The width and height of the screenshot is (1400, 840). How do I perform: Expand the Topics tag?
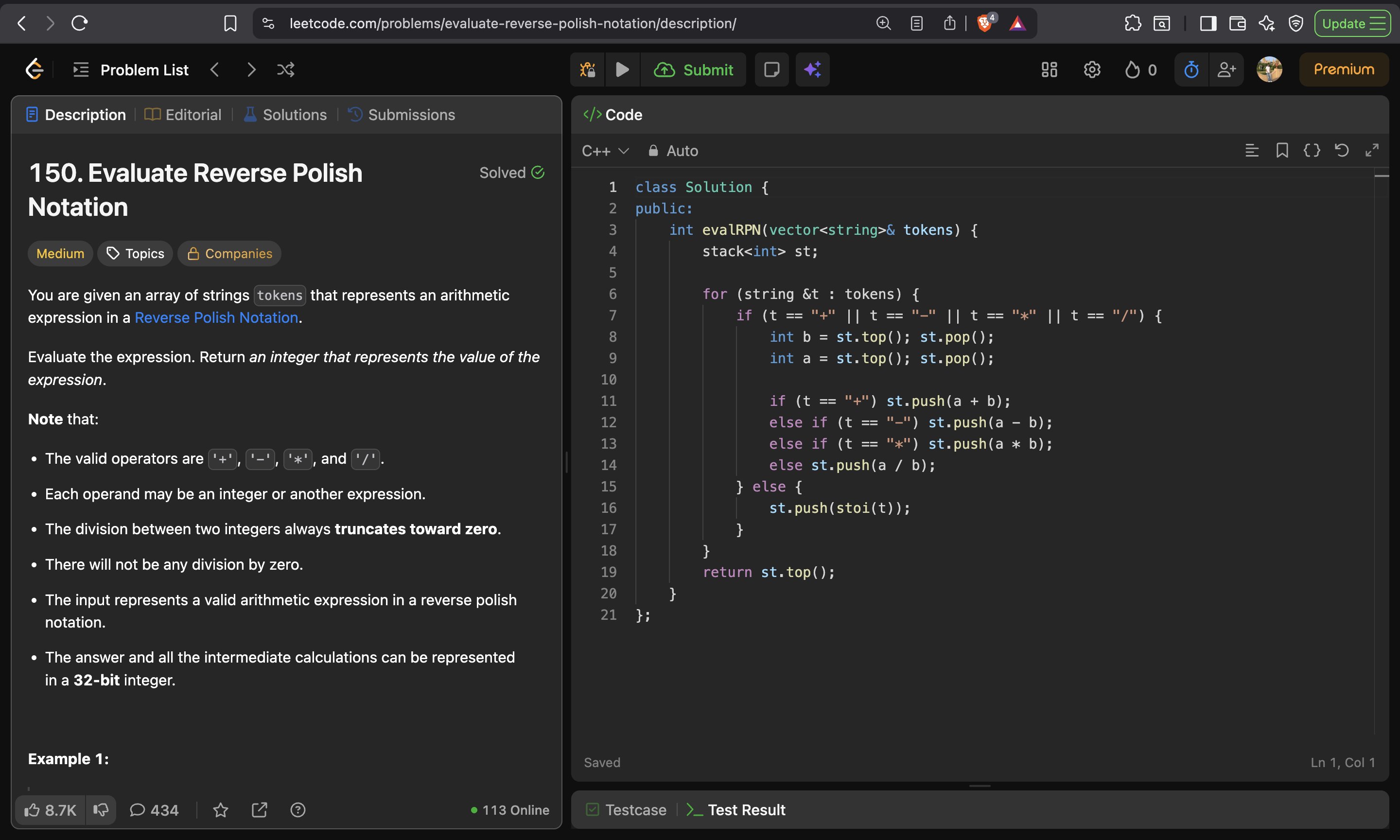click(x=135, y=254)
